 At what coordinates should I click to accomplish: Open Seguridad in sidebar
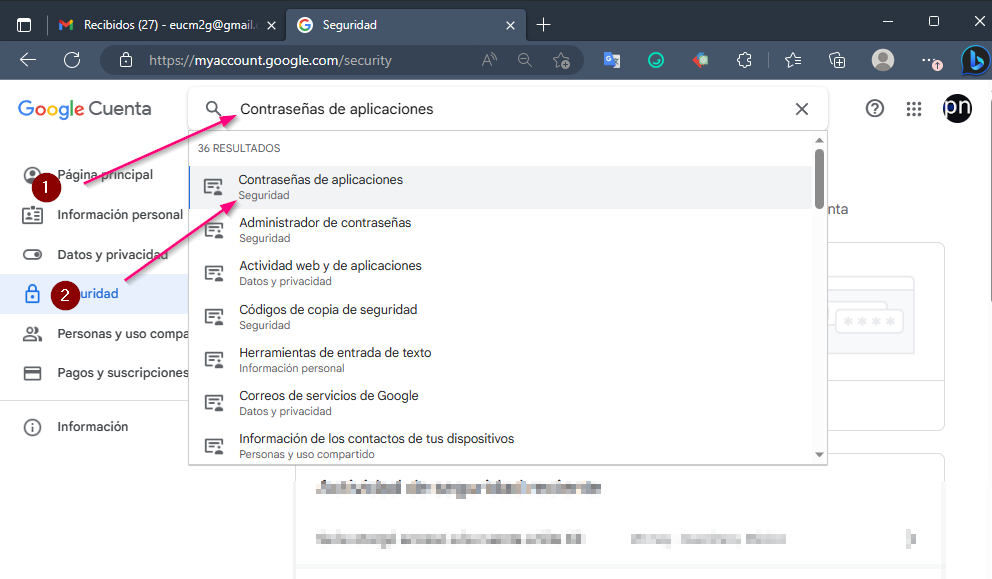click(95, 294)
